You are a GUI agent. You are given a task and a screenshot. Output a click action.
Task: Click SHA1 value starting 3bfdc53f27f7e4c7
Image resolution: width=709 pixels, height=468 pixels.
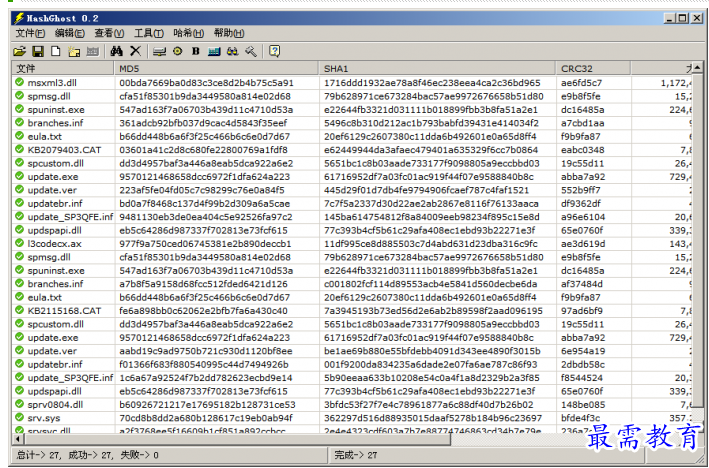tap(428, 405)
